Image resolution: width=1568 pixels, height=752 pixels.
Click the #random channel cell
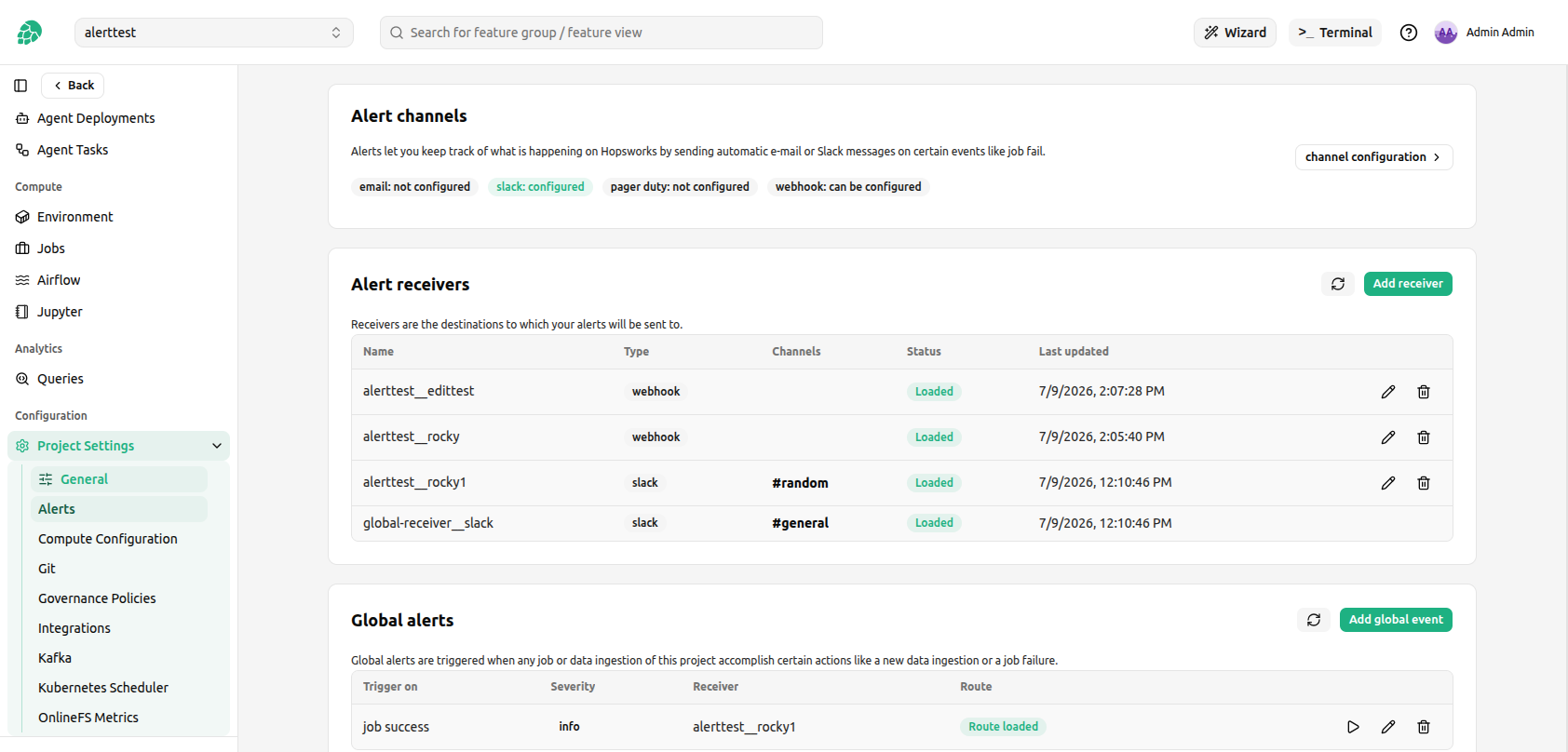coord(800,483)
